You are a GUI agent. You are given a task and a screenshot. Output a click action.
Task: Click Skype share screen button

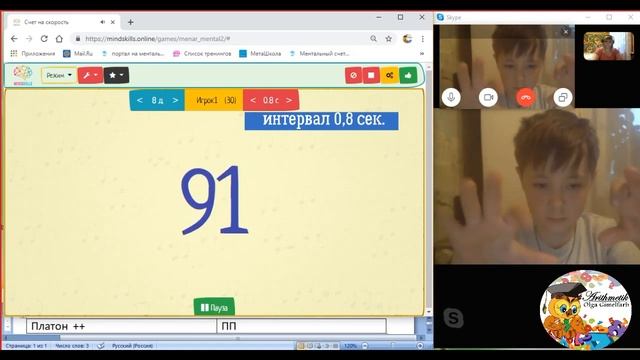[562, 98]
